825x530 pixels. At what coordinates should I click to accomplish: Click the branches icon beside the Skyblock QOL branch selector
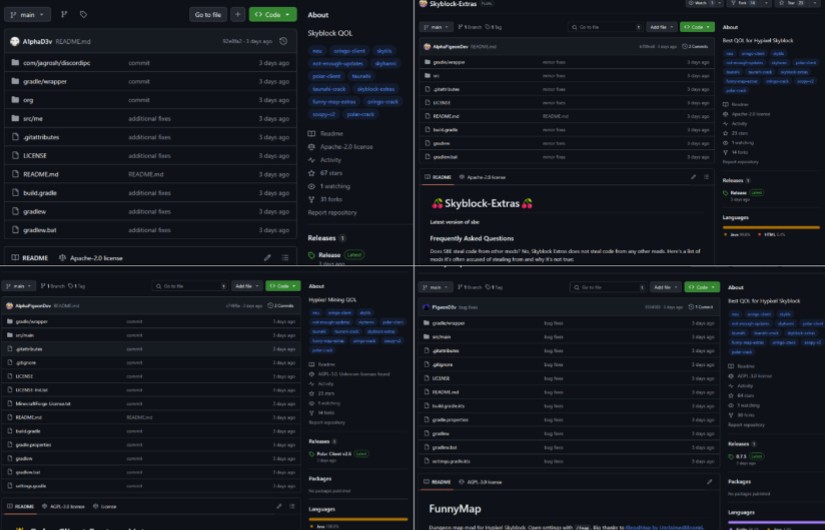click(x=63, y=15)
